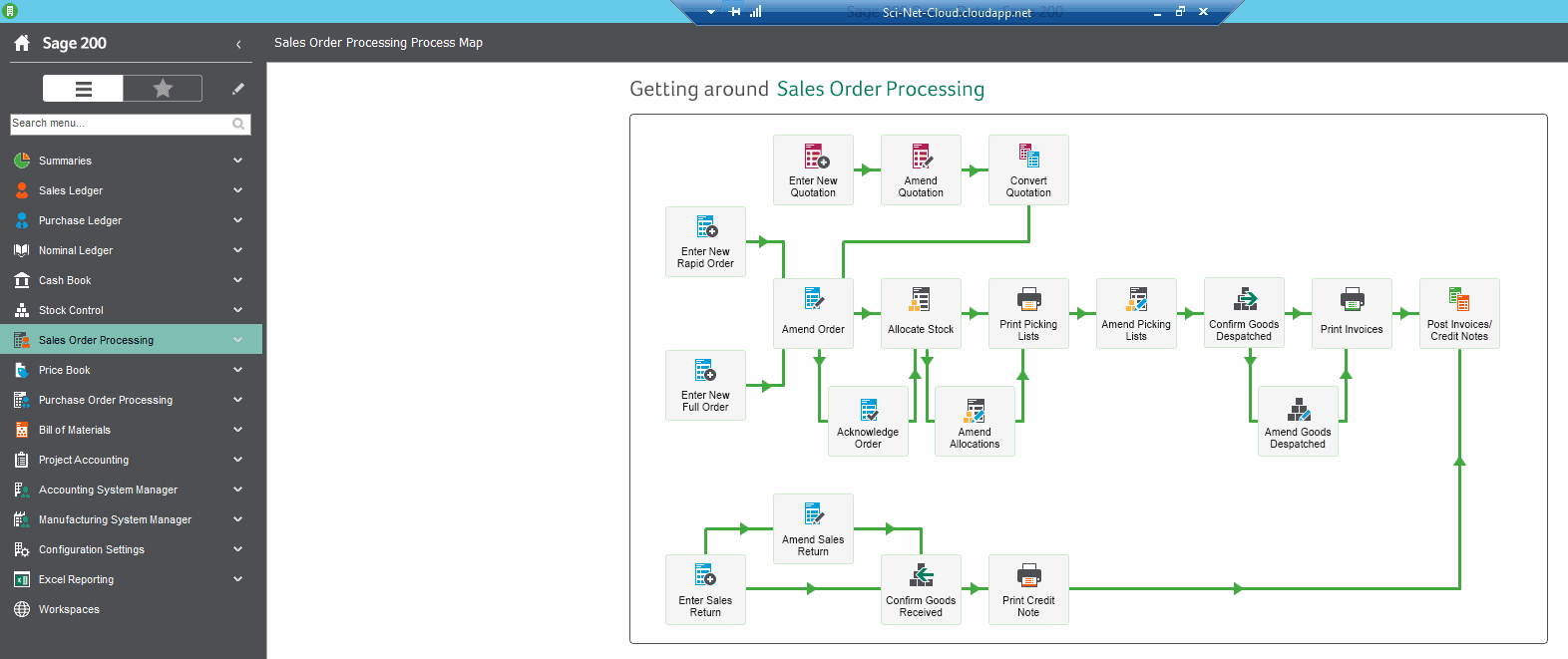Expand the Stock Control chevron
Image resolution: width=1568 pixels, height=659 pixels.
pos(237,310)
